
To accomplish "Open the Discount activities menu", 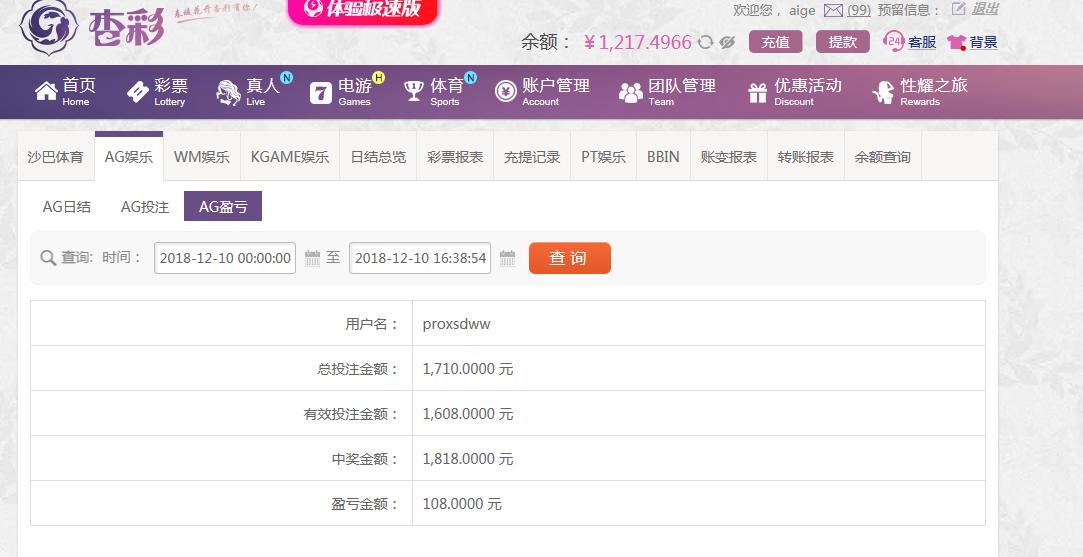I will pos(795,92).
